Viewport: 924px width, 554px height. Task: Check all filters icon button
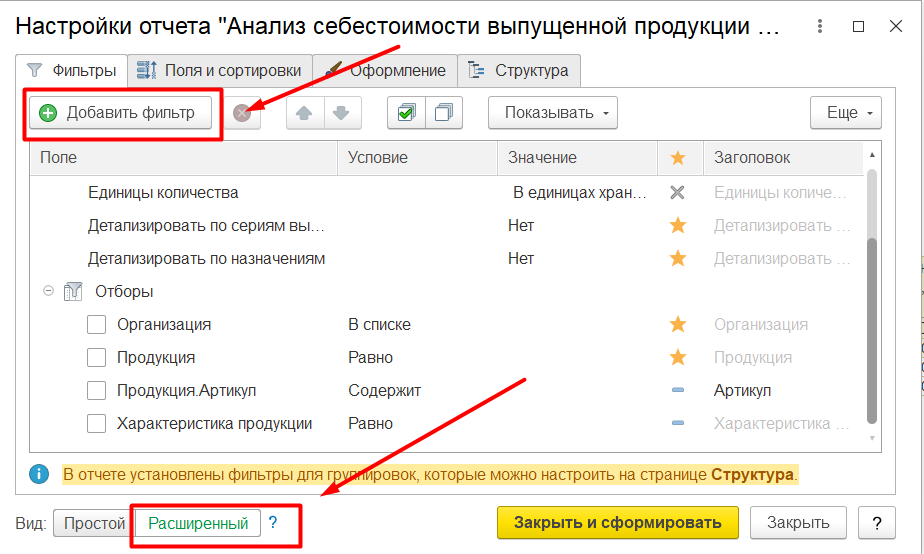coord(406,113)
